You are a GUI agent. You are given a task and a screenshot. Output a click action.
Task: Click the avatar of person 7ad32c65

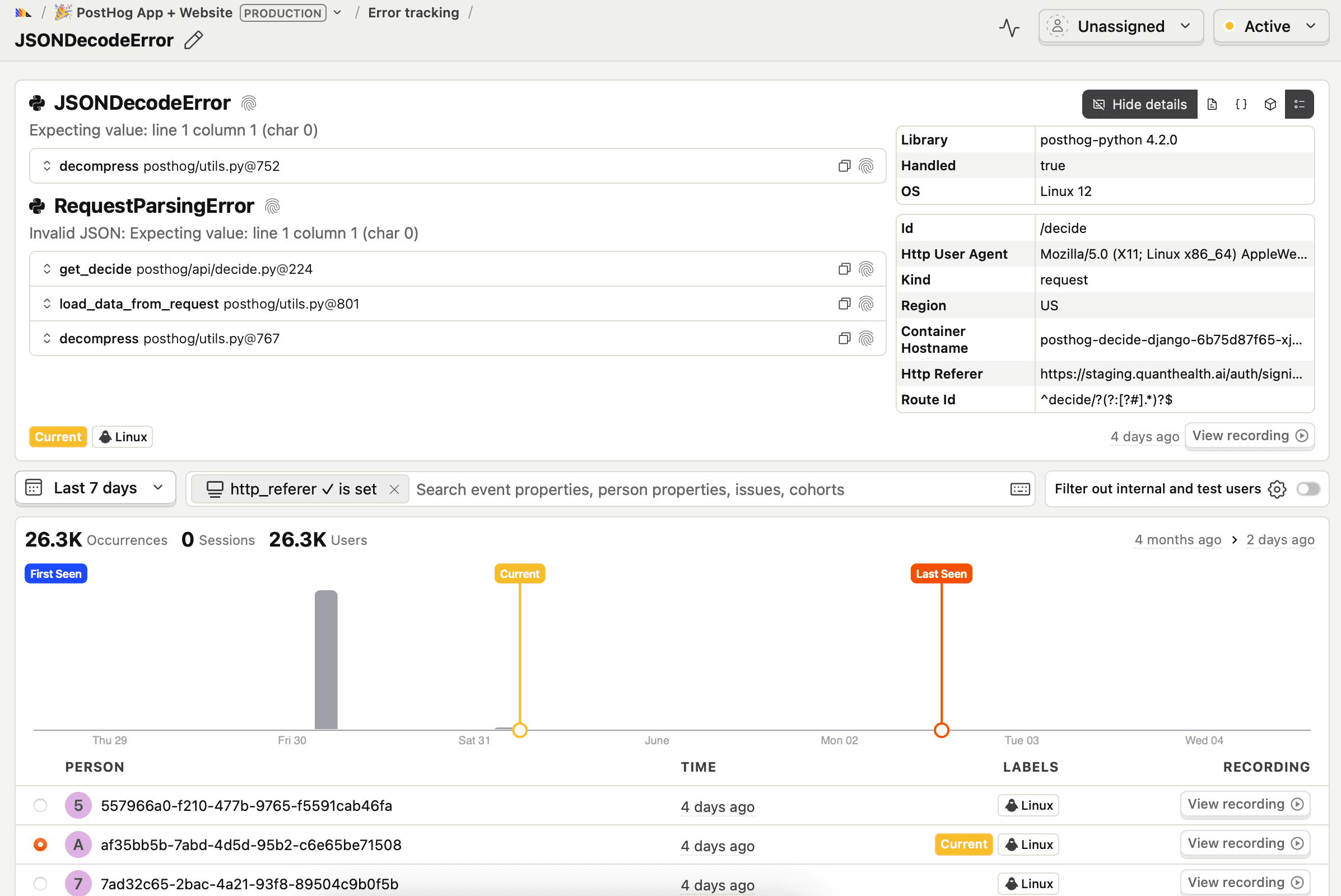tap(78, 884)
